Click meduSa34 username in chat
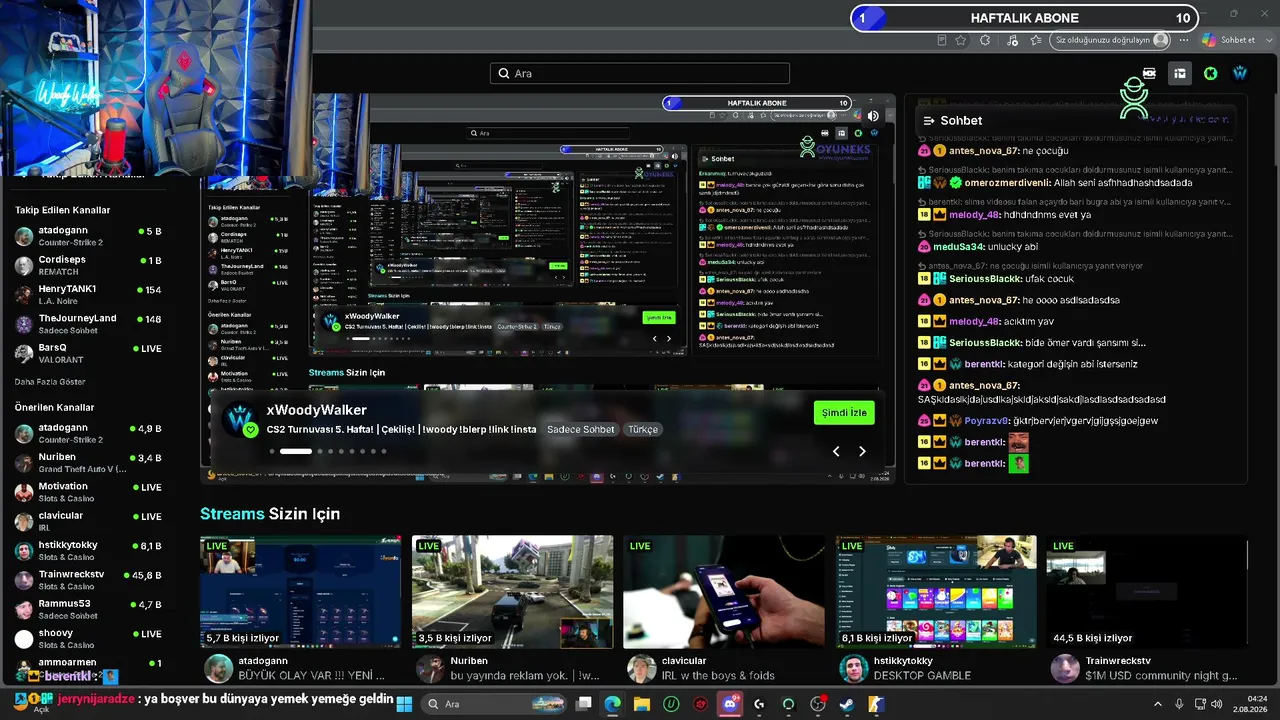1280x720 pixels. [x=958, y=246]
